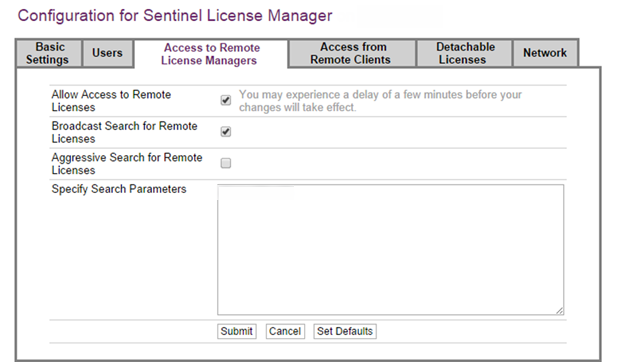Enable Aggressive Search for Remote Licenses
The image size is (624, 362).
[226, 163]
